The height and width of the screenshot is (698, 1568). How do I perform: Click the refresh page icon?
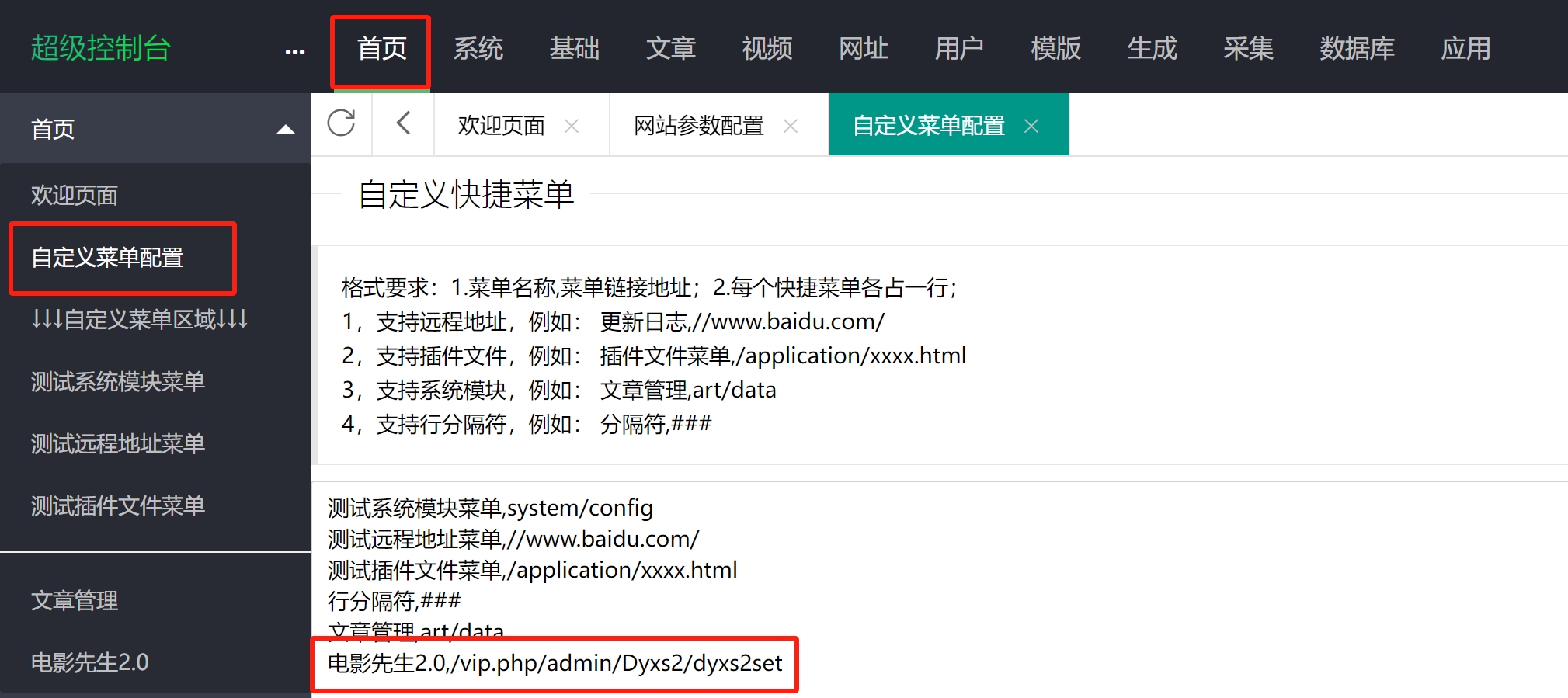pyautogui.click(x=341, y=123)
